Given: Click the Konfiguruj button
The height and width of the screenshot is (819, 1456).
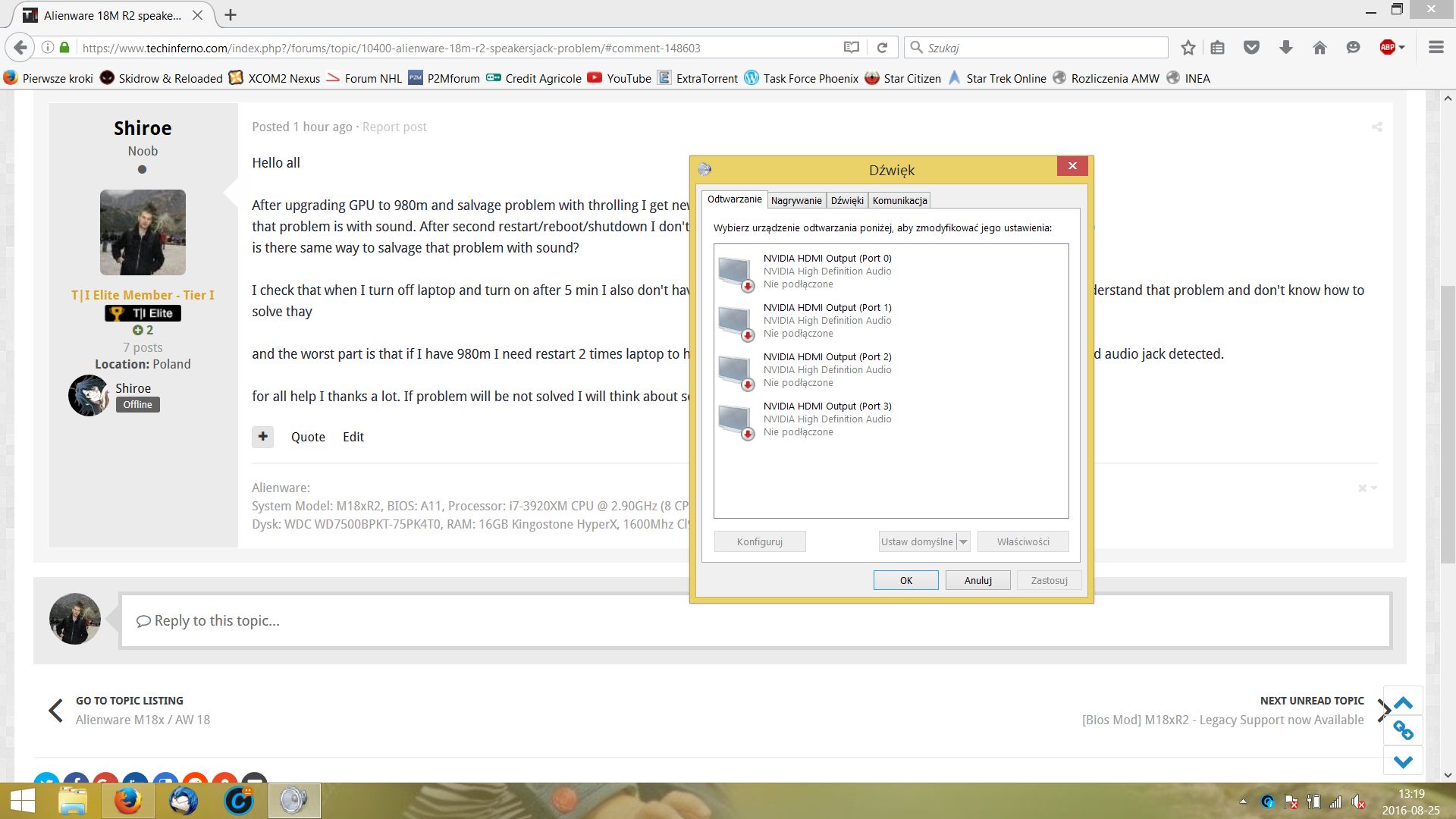Looking at the screenshot, I should pos(759,541).
